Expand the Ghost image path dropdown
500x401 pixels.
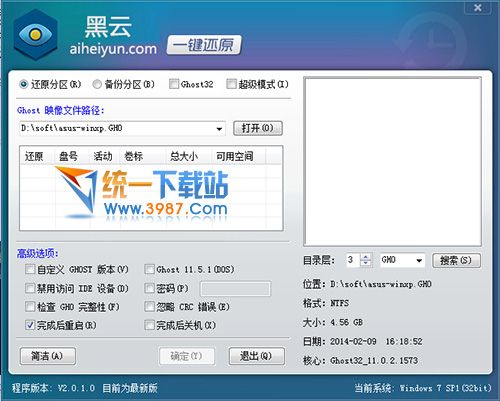(219, 129)
